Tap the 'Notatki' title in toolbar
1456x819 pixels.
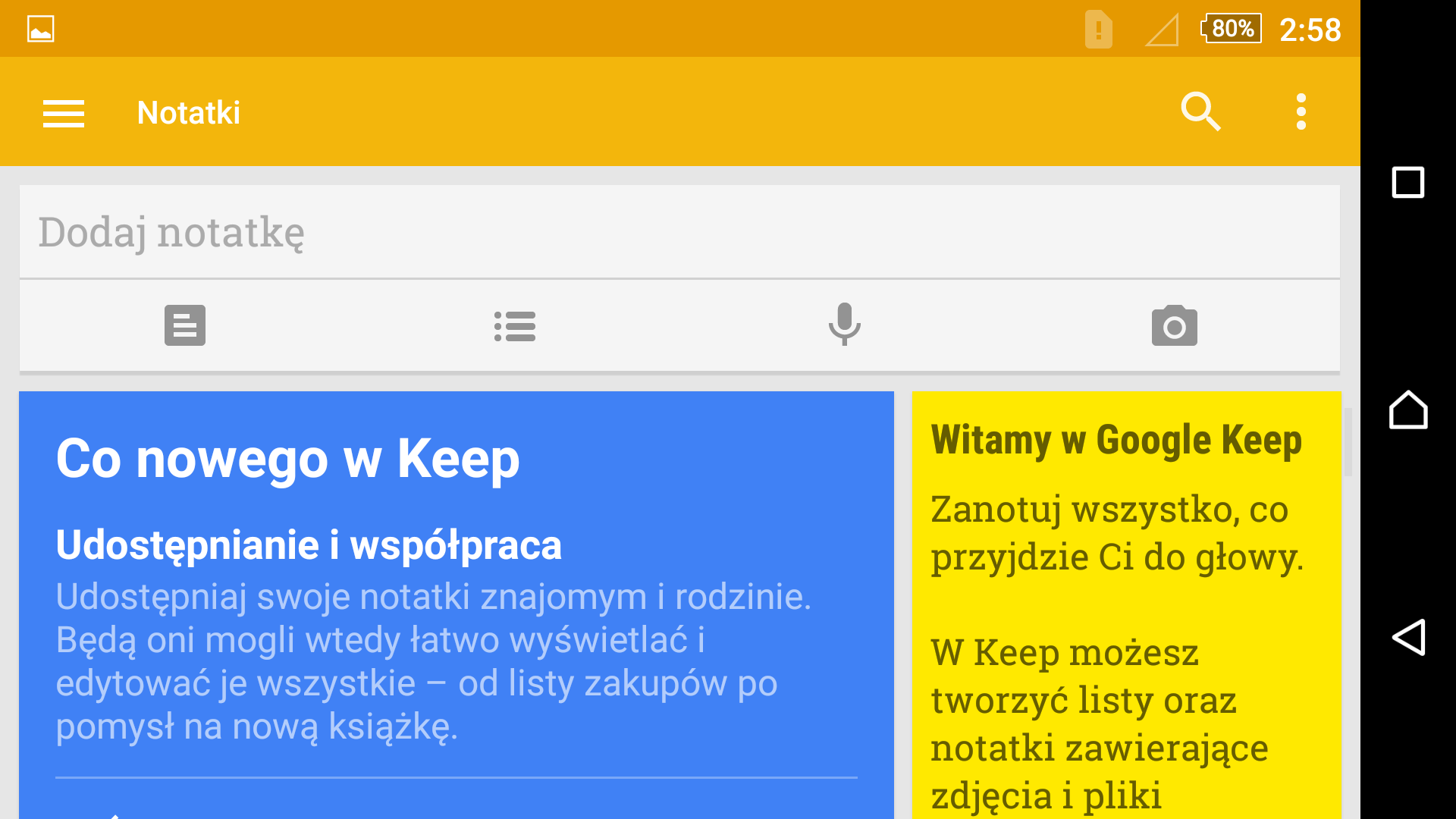189,113
